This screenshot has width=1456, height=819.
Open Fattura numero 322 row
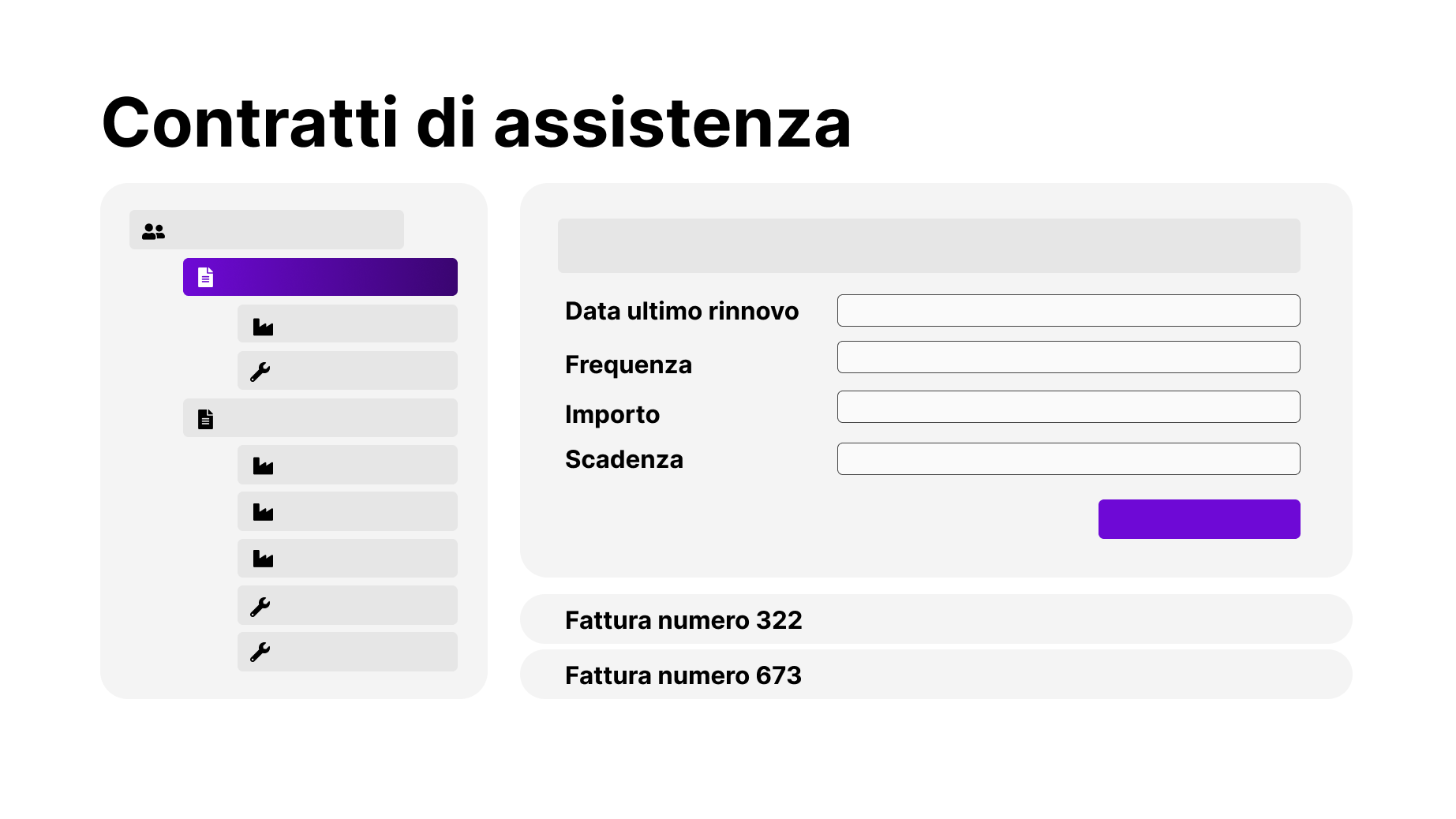pyautogui.click(x=935, y=619)
